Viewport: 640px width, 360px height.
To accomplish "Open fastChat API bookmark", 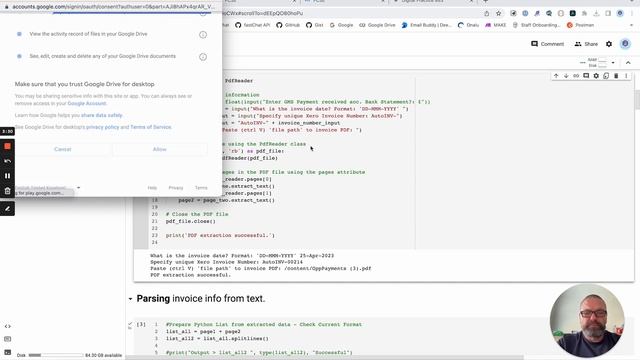I will [x=252, y=25].
